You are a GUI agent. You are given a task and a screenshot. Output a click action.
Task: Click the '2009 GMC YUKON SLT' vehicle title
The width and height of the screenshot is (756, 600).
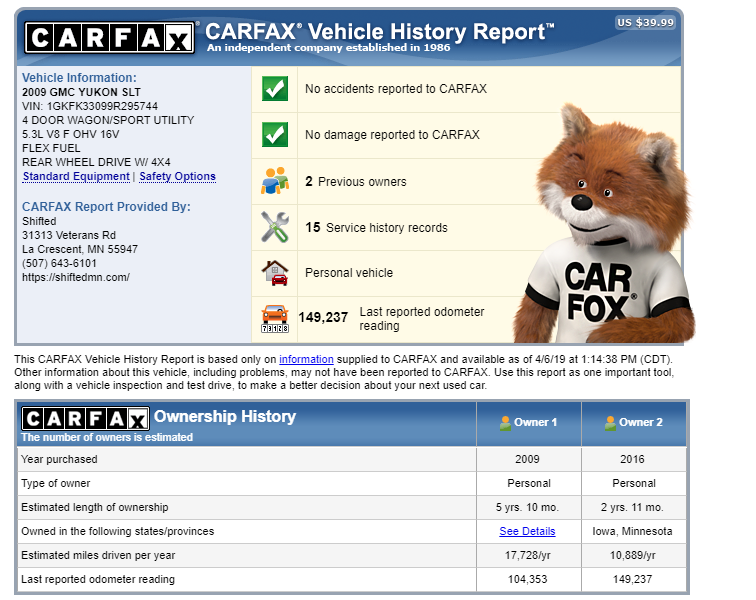[81, 92]
